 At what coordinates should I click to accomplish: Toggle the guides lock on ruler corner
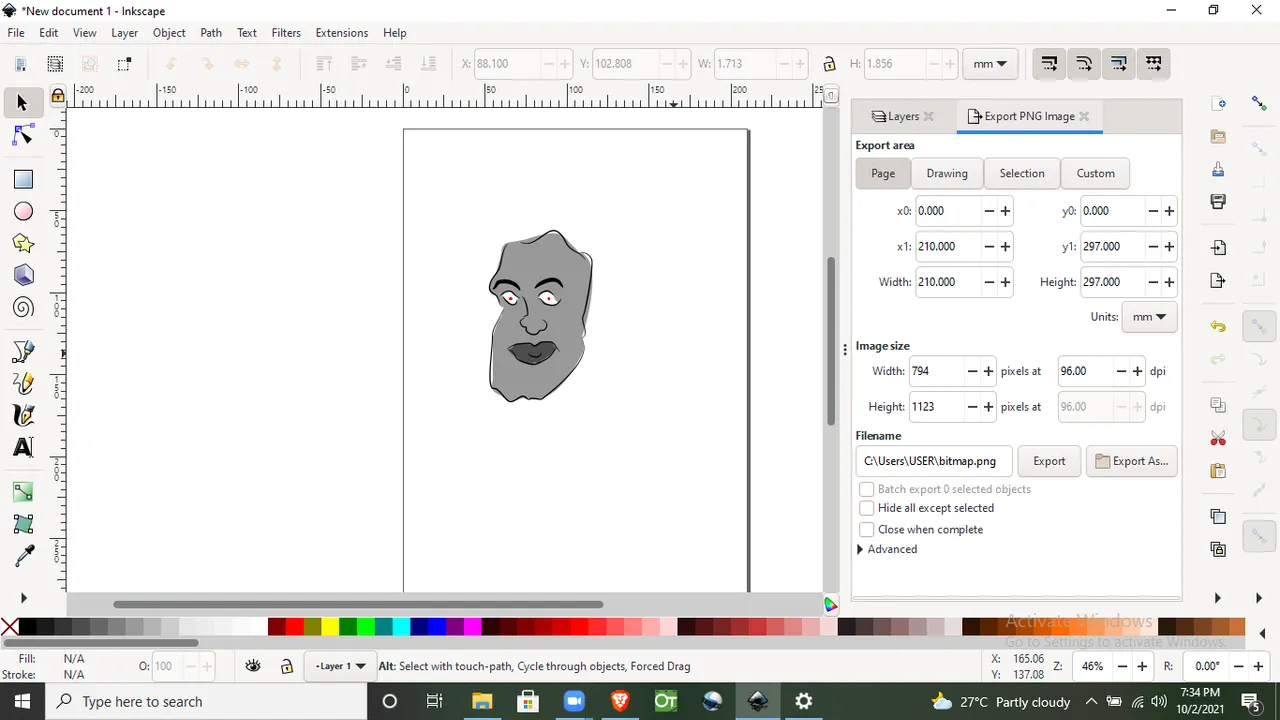58,96
